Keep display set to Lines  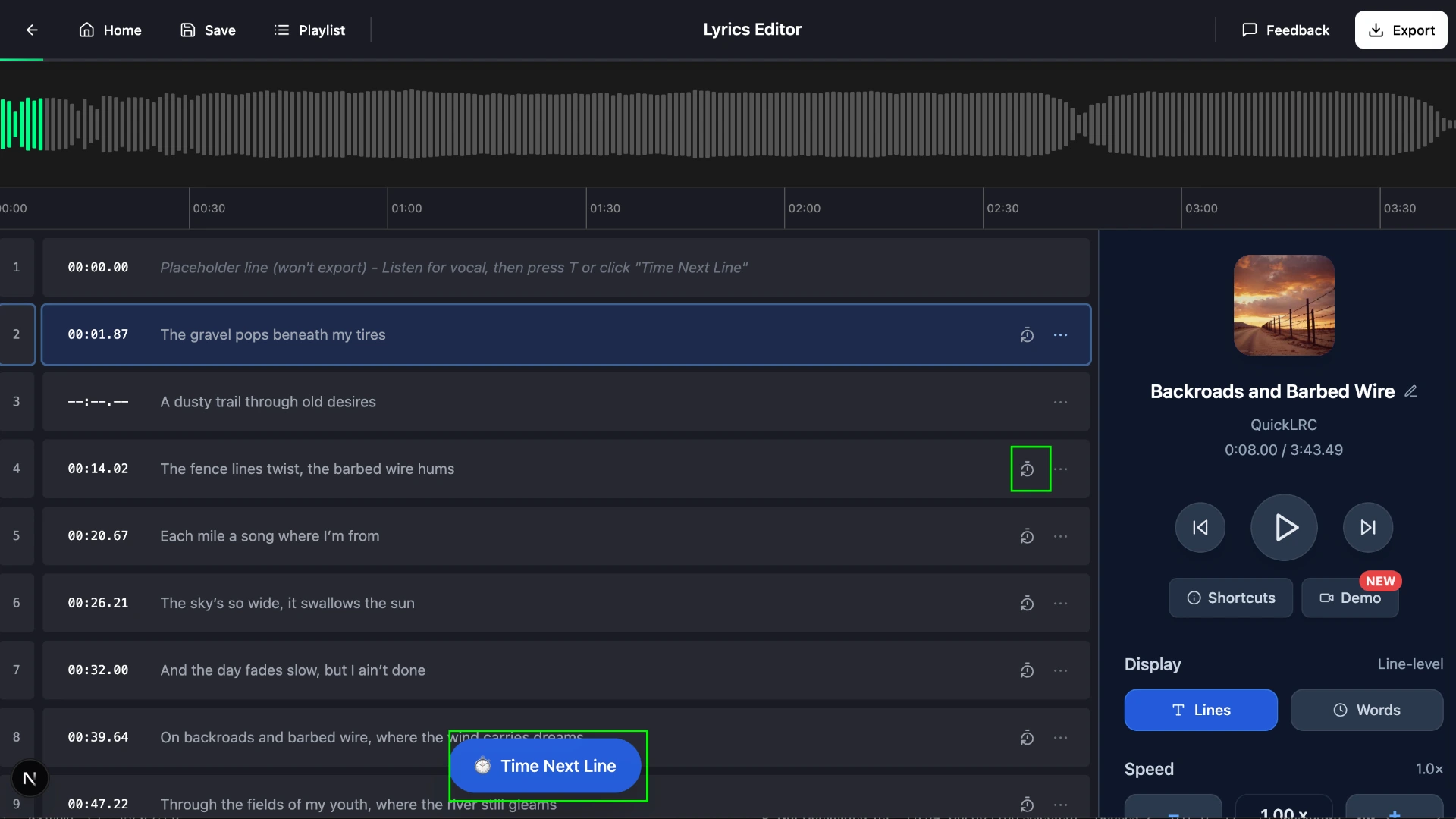pyautogui.click(x=1200, y=710)
